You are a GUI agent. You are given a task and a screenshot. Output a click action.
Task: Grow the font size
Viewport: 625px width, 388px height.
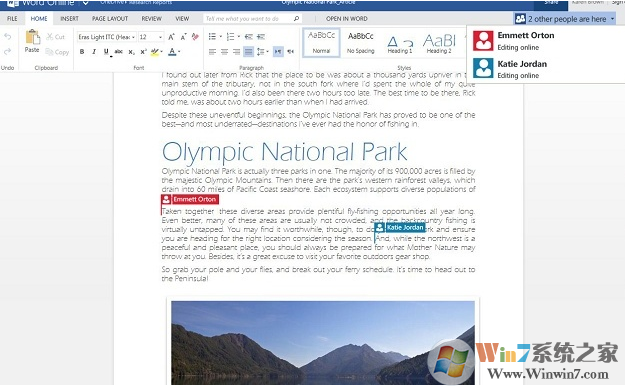point(171,37)
